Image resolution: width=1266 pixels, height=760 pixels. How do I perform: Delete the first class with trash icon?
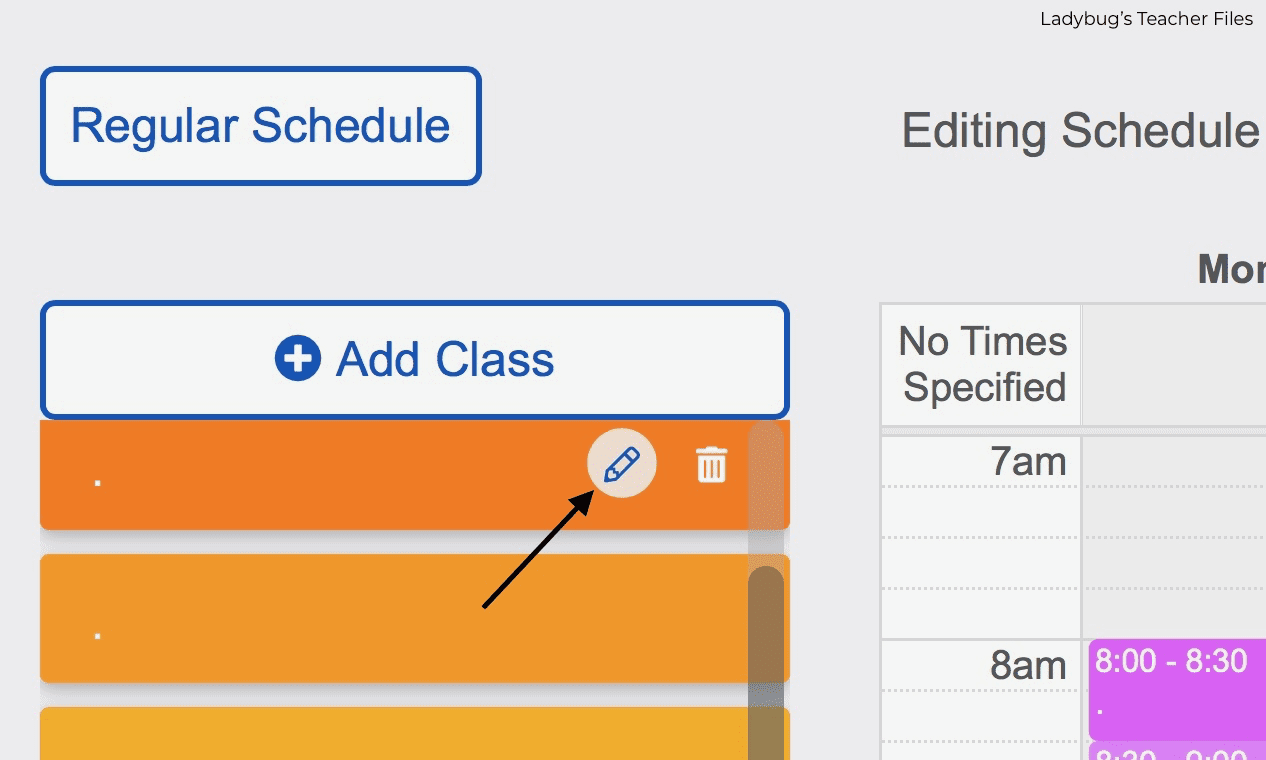(x=711, y=465)
